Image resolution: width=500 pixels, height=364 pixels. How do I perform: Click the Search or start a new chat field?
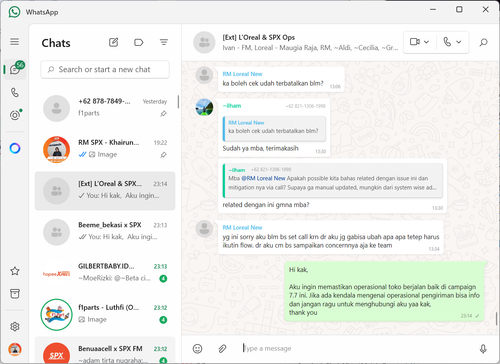click(x=105, y=69)
